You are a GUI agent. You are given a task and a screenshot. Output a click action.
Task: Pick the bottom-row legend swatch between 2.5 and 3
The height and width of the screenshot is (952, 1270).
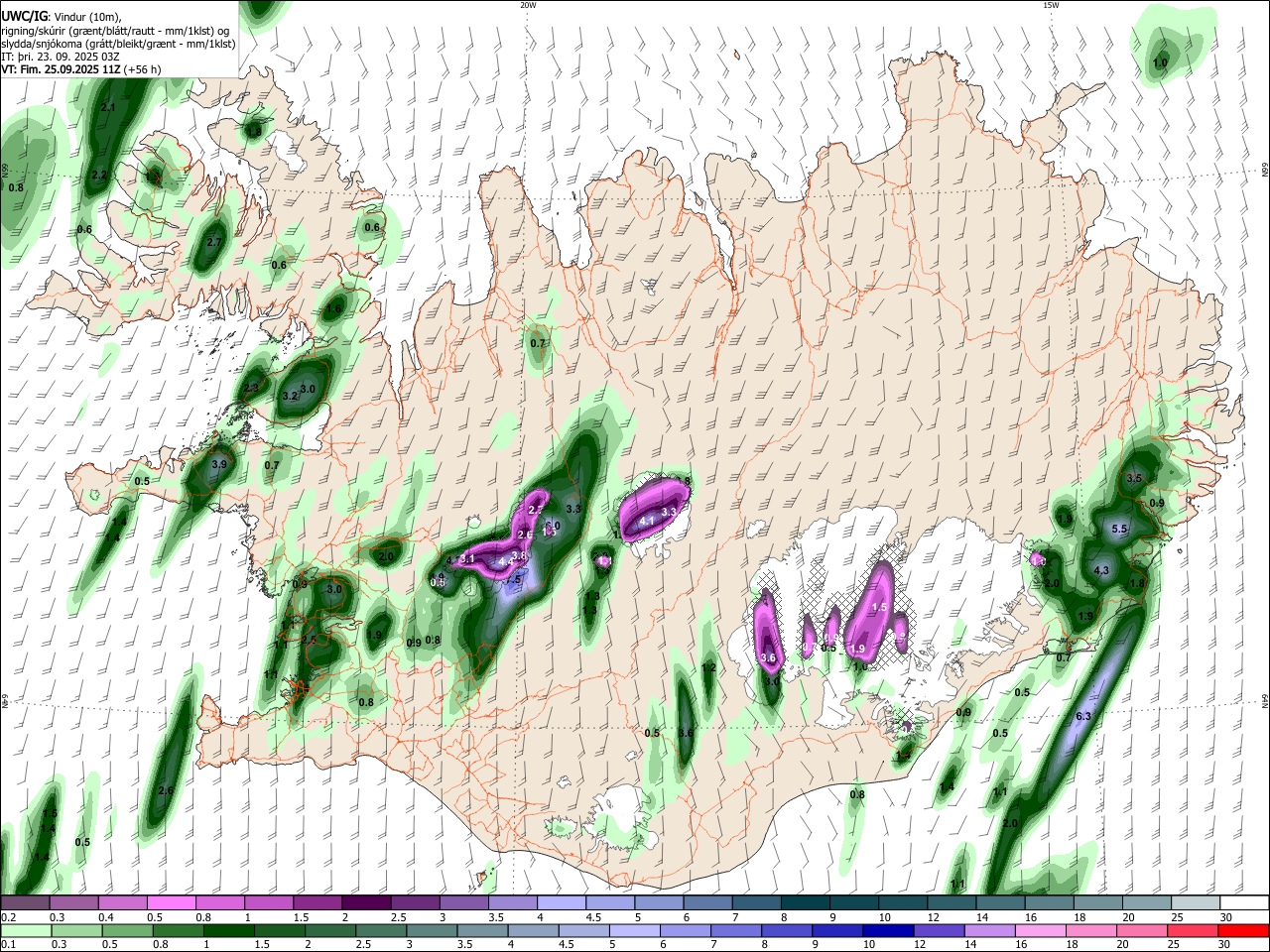click(380, 930)
